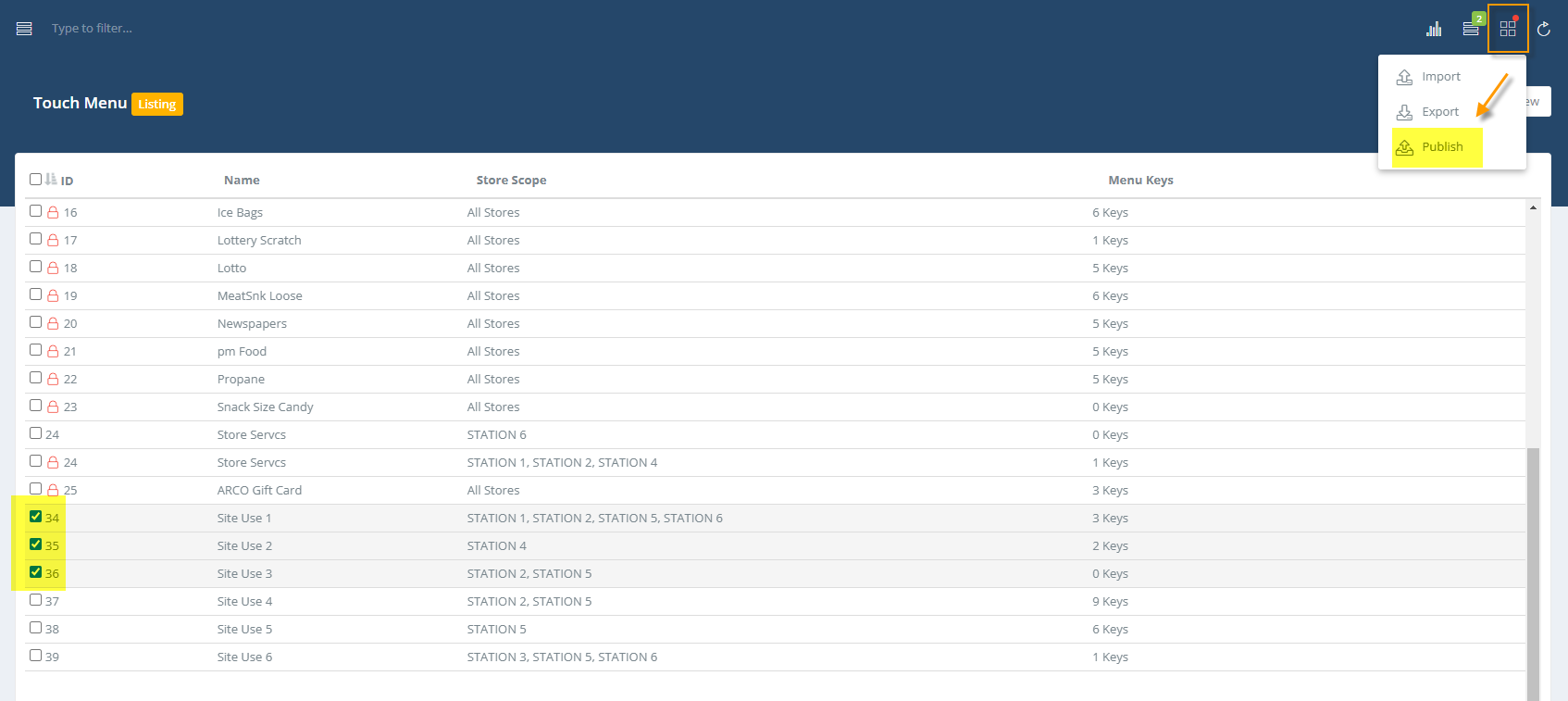The width and height of the screenshot is (1568, 701).
Task: Click the MeatSnk Loose name
Action: [260, 296]
